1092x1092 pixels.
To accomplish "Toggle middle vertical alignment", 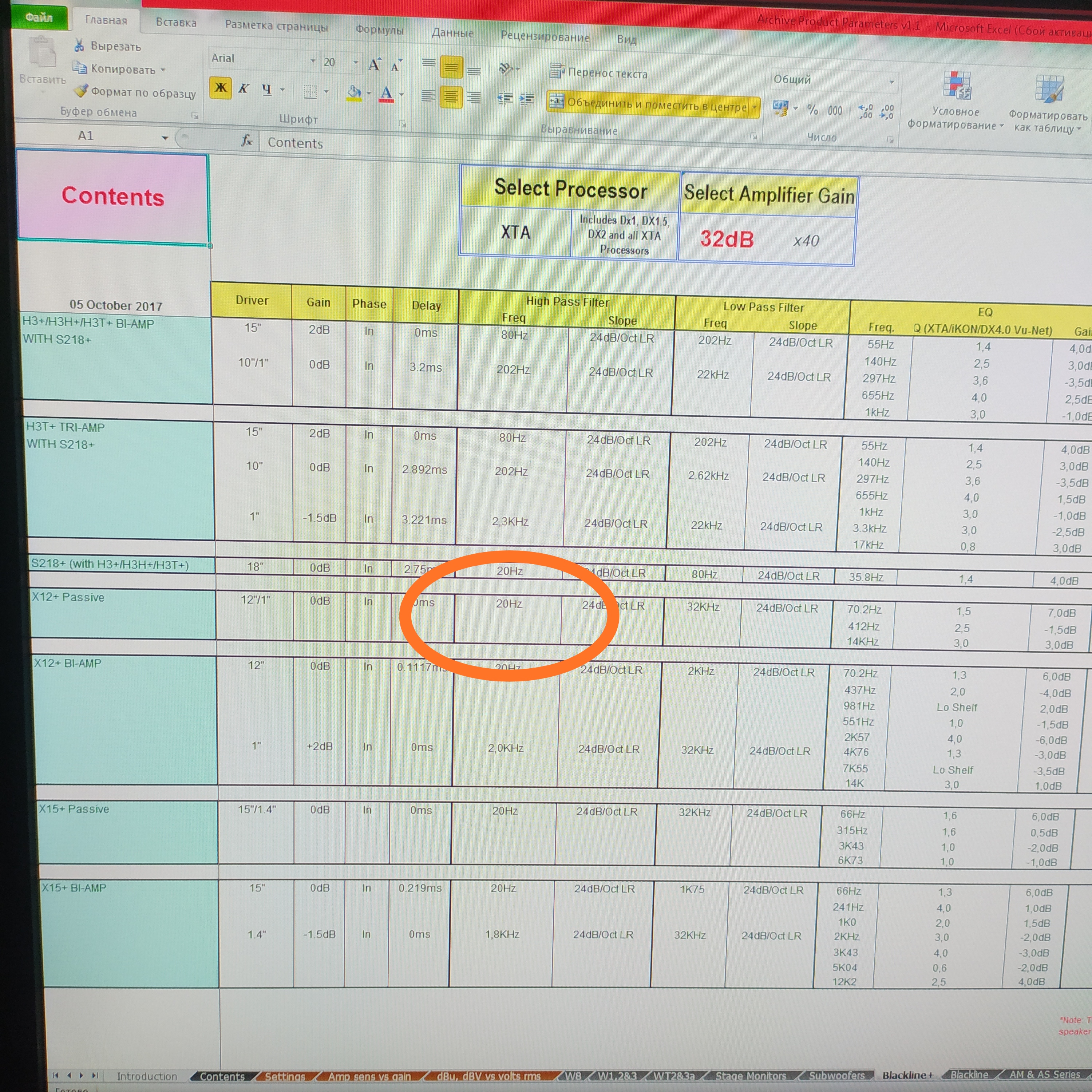I will tap(451, 68).
